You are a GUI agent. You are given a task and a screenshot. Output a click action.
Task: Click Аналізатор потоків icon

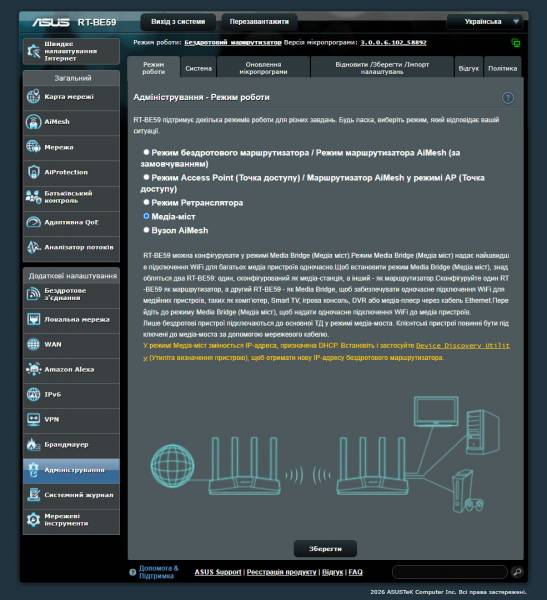pos(33,247)
